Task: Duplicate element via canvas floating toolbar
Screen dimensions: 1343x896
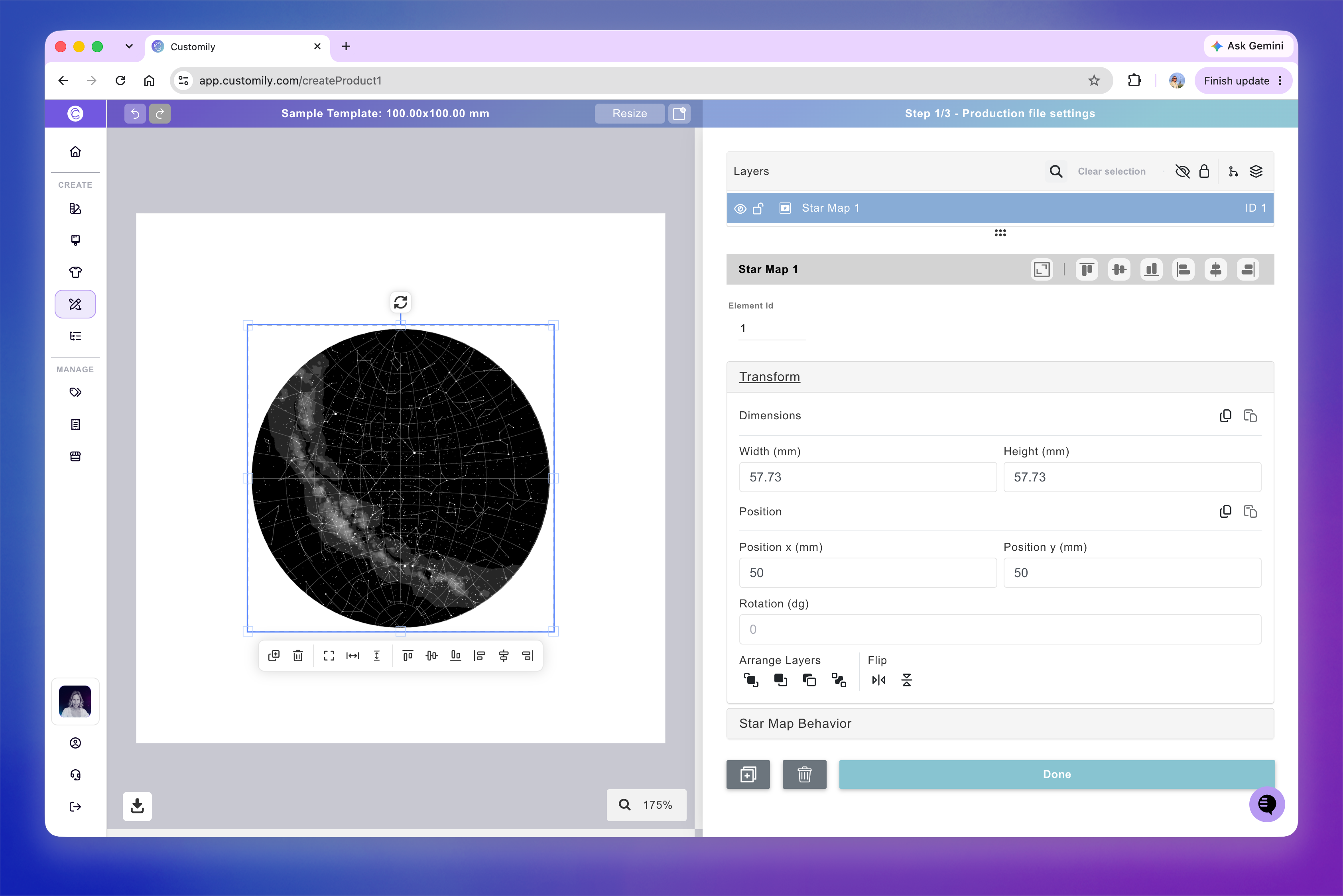Action: pos(274,655)
